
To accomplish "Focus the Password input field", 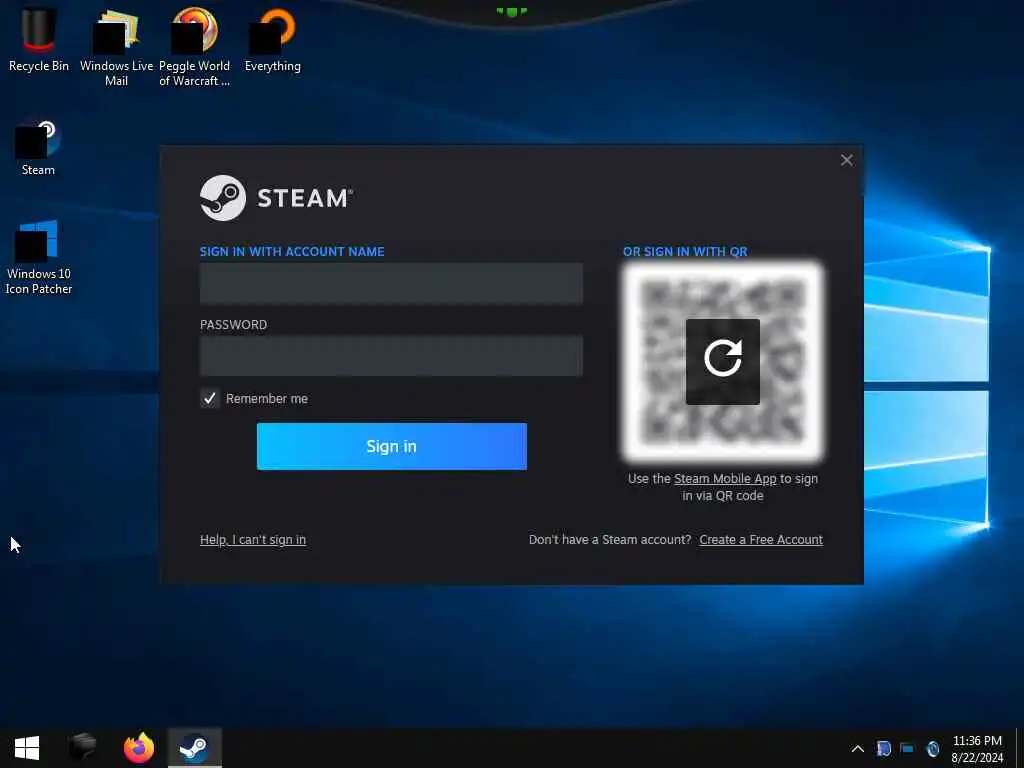I will coord(391,356).
